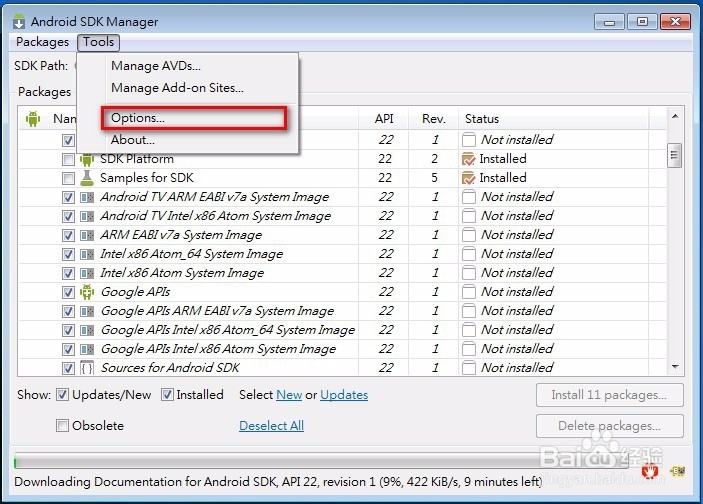Toggle the Updates/New show checkbox
The height and width of the screenshot is (504, 703).
point(62,395)
